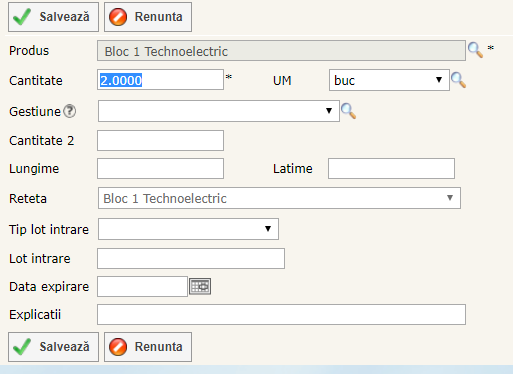Show help tooltip icon beside Gestiune
Image resolution: width=513 pixels, height=374 pixels.
coord(70,111)
